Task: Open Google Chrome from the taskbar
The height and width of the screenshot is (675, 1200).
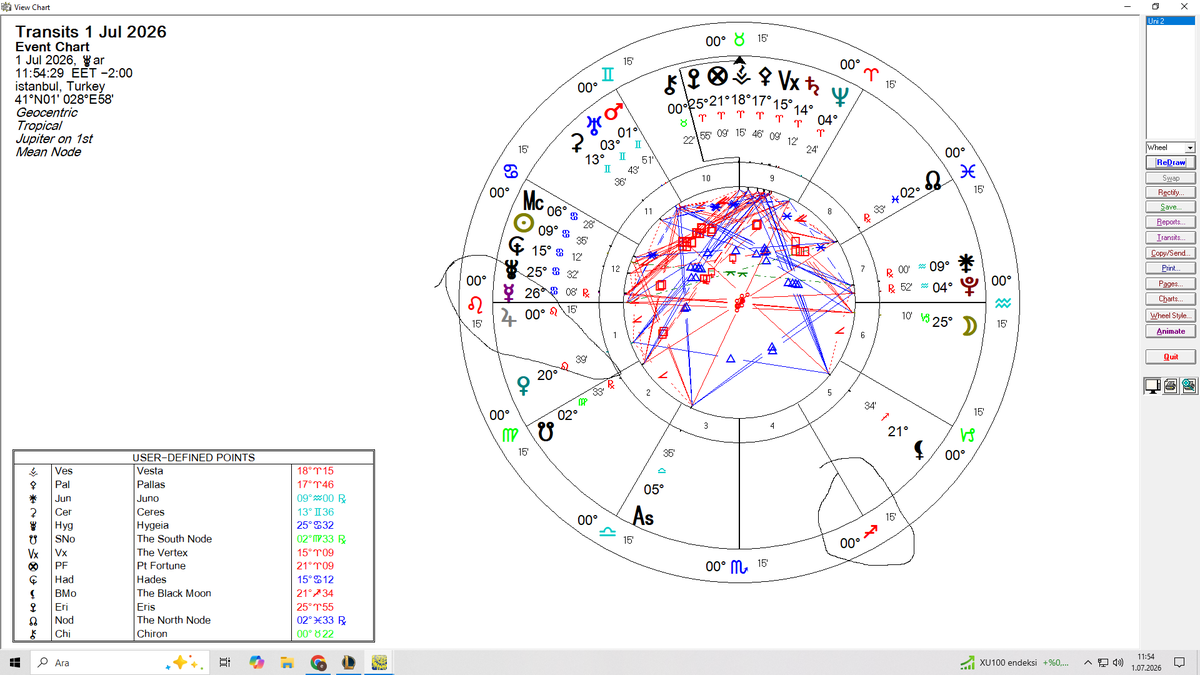Action: click(x=318, y=662)
